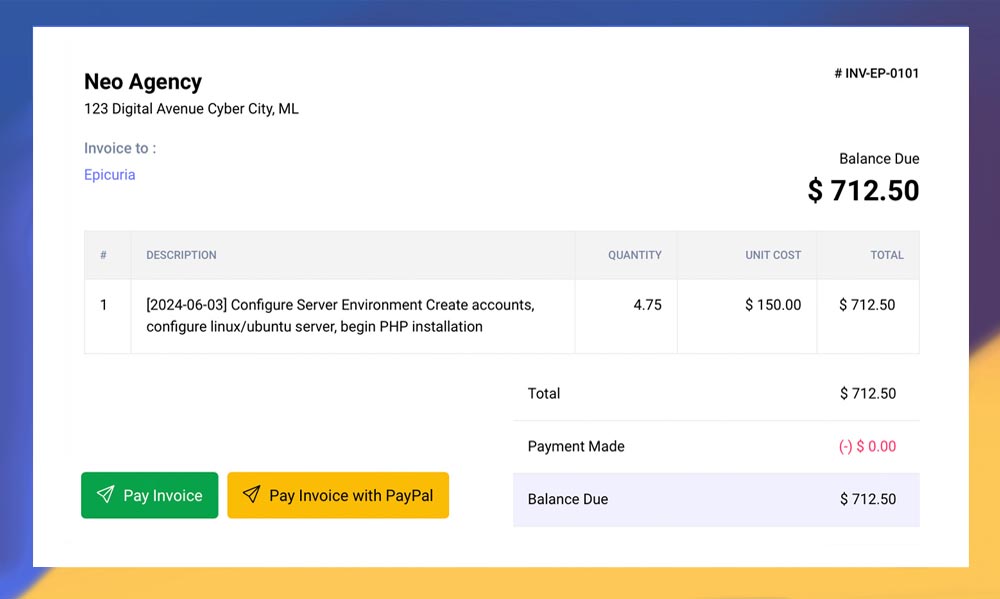Click the $ 150.00 unit cost cell
Image resolution: width=1000 pixels, height=599 pixels.
(x=773, y=305)
